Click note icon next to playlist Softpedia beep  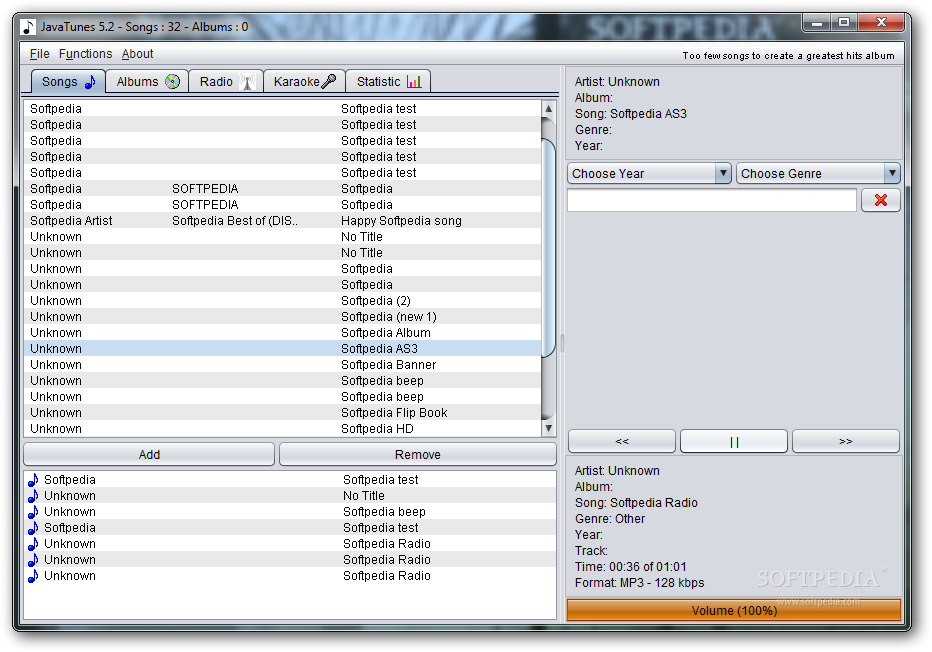33,512
